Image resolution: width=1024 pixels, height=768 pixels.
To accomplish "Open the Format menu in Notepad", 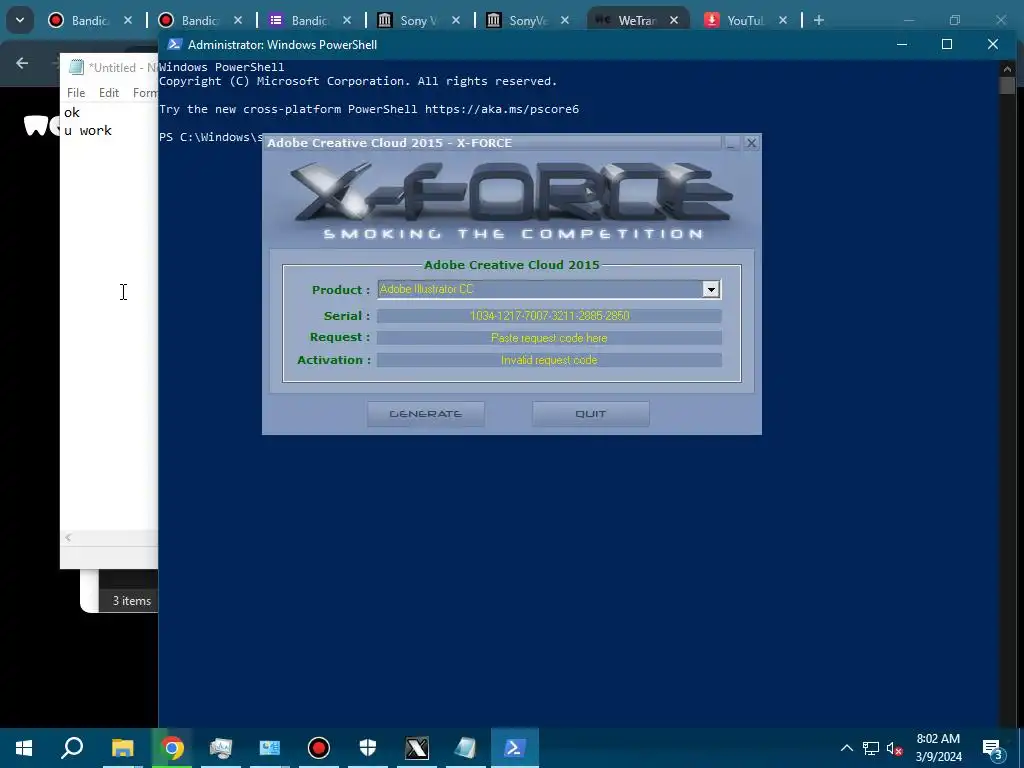I will 144,93.
